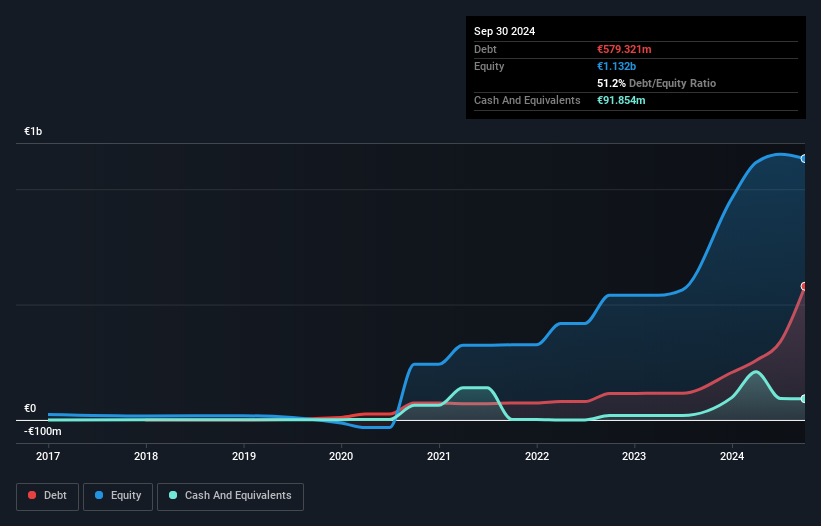This screenshot has height=526, width=821.
Task: Click the €1.132b equity value
Action: point(616,66)
